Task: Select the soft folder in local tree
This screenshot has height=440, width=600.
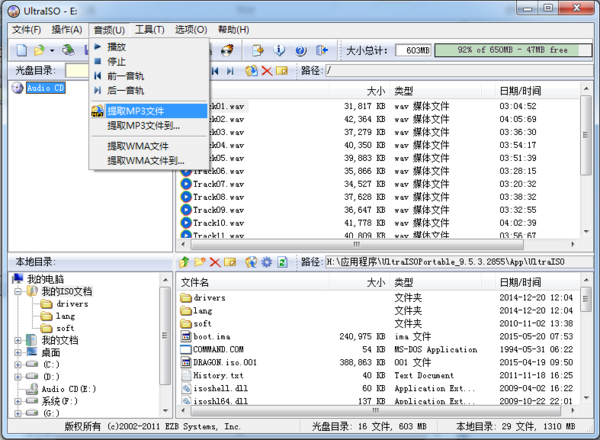Action: click(x=65, y=328)
